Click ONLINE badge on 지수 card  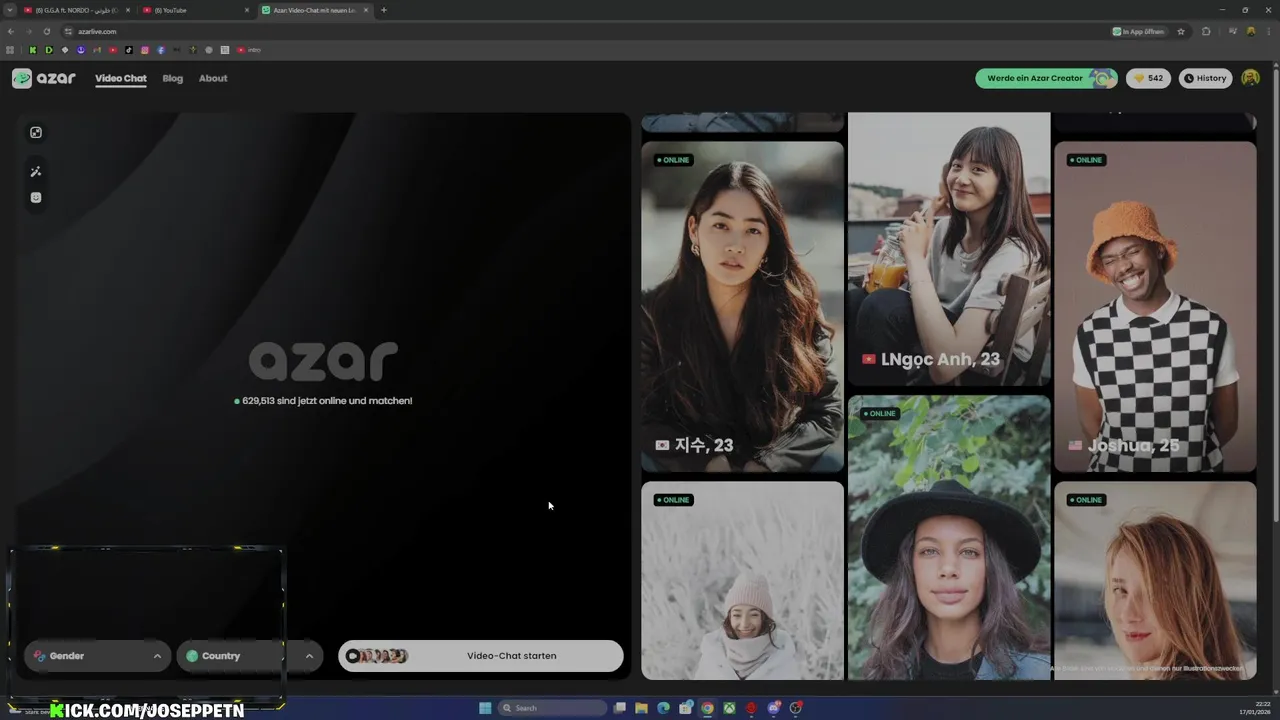pyautogui.click(x=673, y=160)
